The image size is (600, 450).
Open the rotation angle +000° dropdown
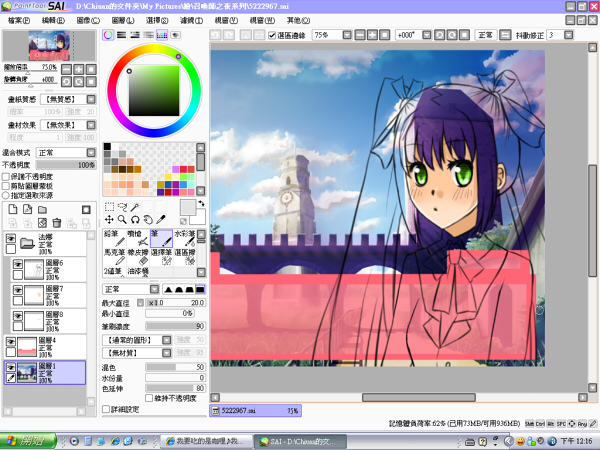click(427, 35)
